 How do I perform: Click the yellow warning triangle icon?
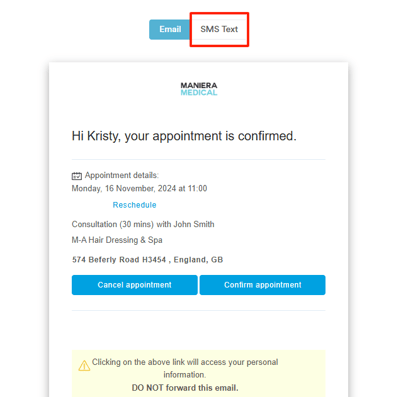(84, 366)
